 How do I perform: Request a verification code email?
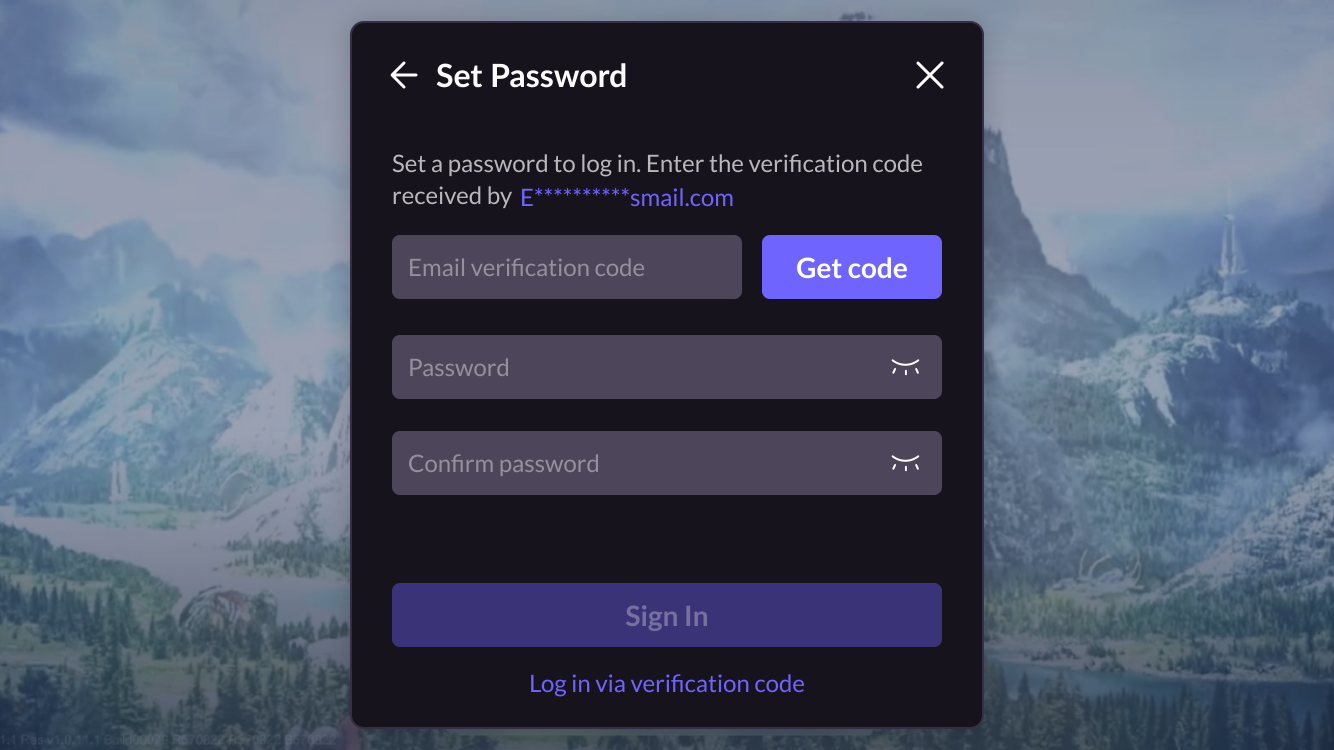(x=851, y=267)
